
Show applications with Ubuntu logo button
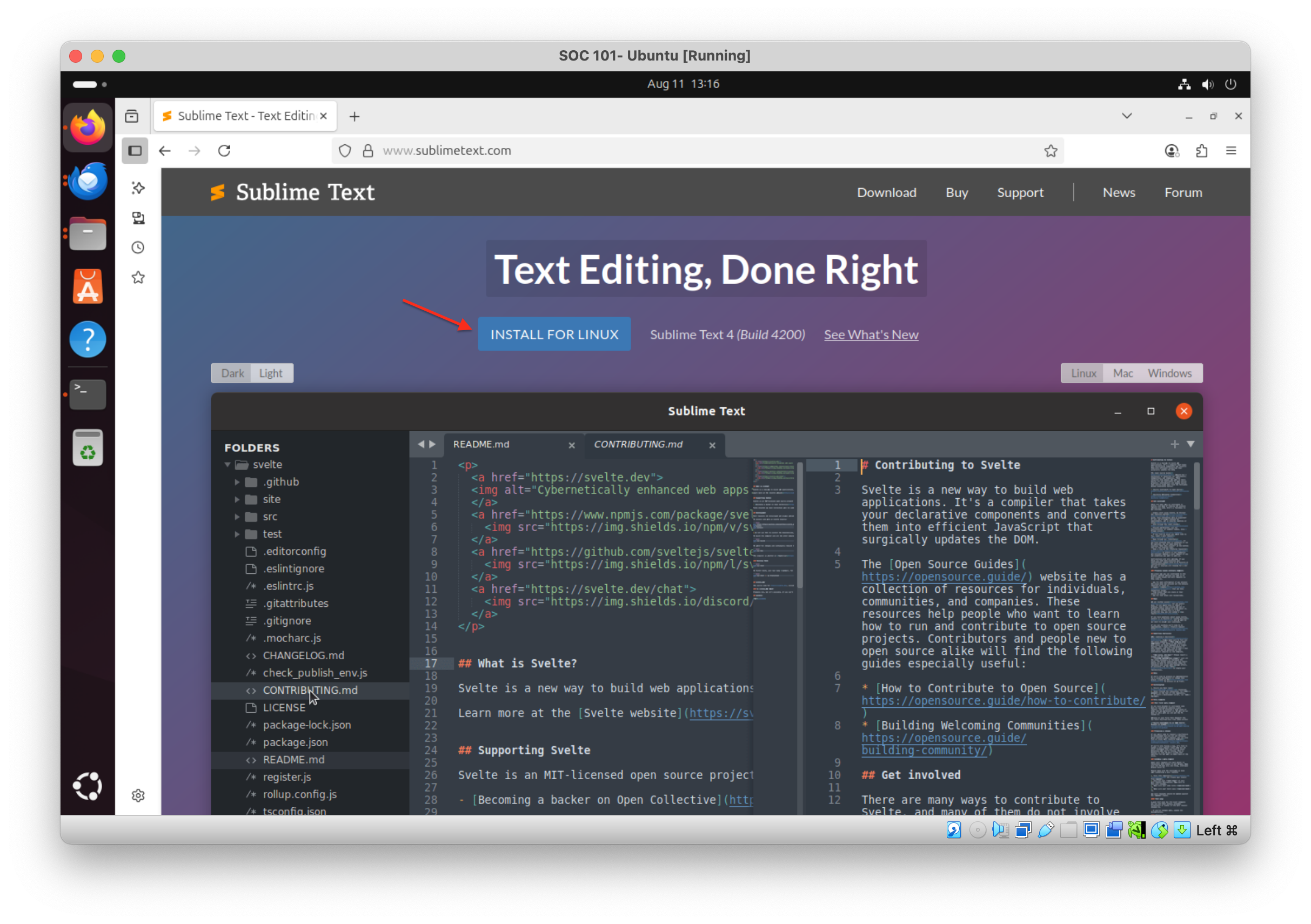[x=88, y=786]
